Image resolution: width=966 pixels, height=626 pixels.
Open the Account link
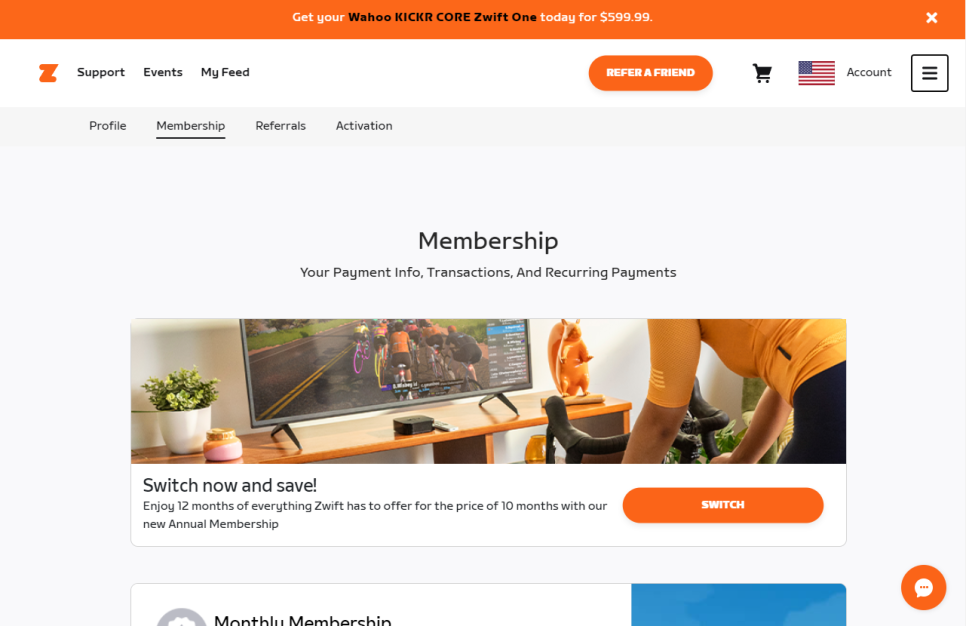point(869,72)
